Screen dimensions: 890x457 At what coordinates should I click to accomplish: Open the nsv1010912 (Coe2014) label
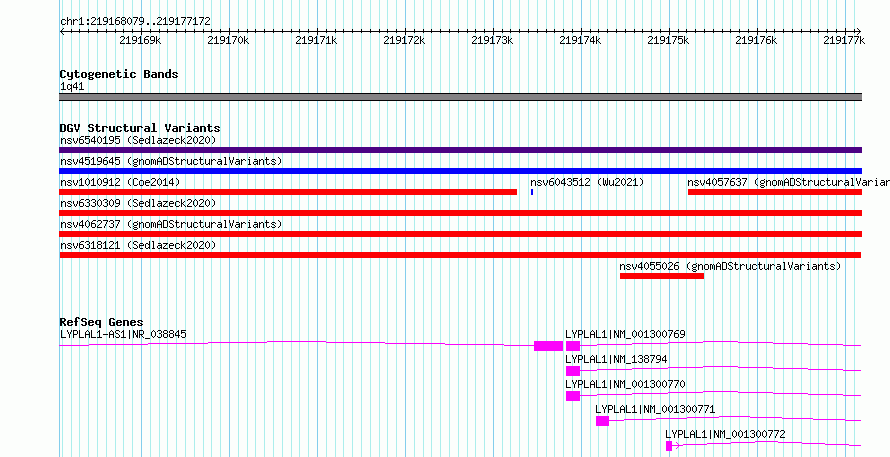click(120, 182)
